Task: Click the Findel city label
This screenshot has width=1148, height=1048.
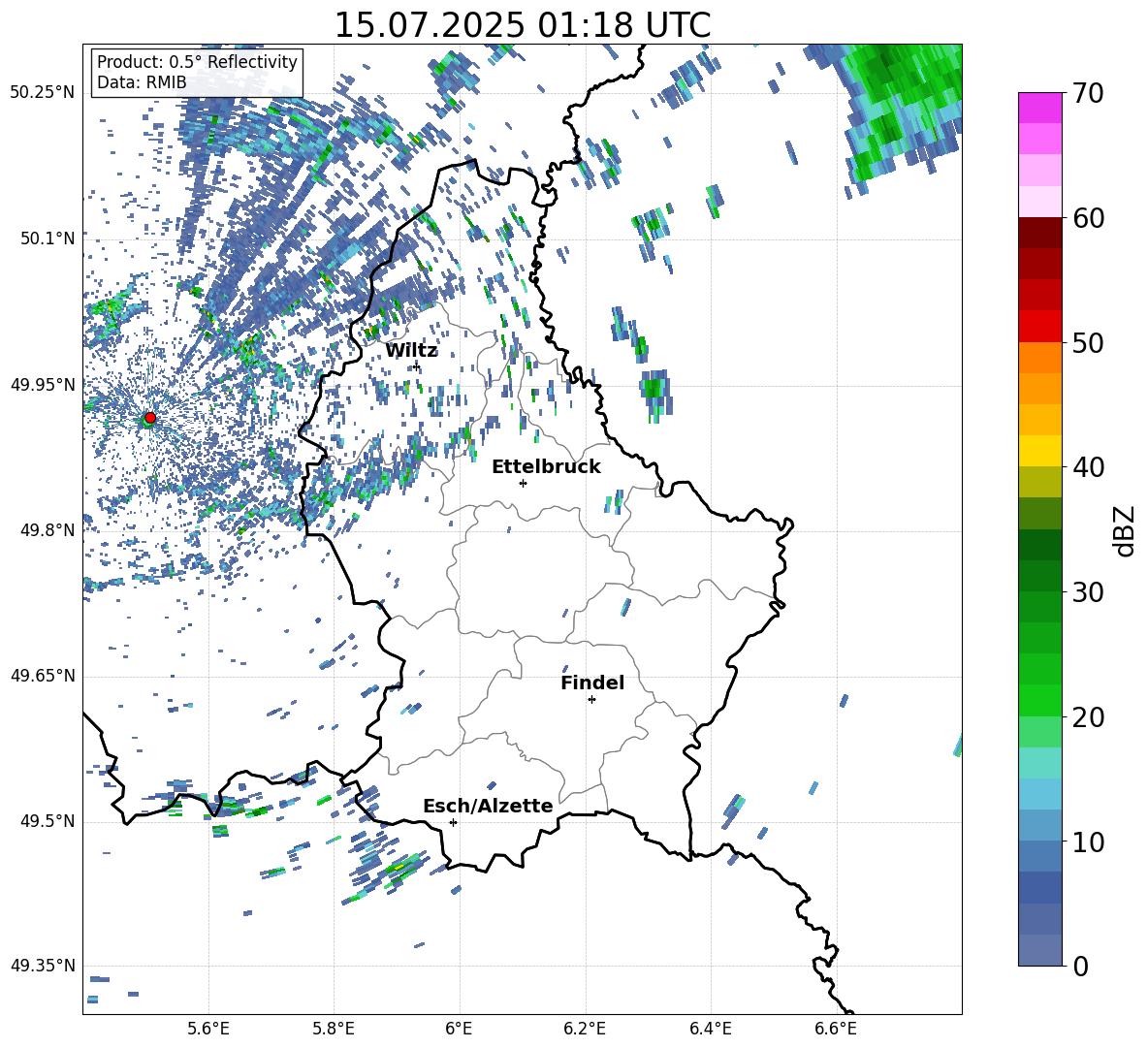Action: pos(592,683)
